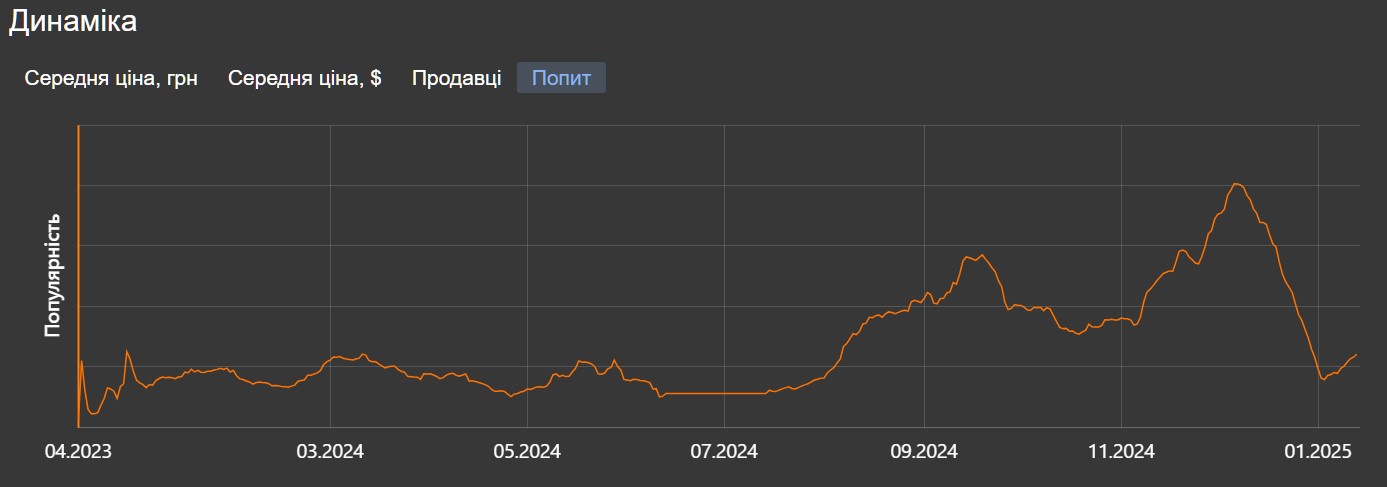Viewport: 1387px width, 487px height.
Task: Select the Середня ціна, грн tab
Action: 111,78
